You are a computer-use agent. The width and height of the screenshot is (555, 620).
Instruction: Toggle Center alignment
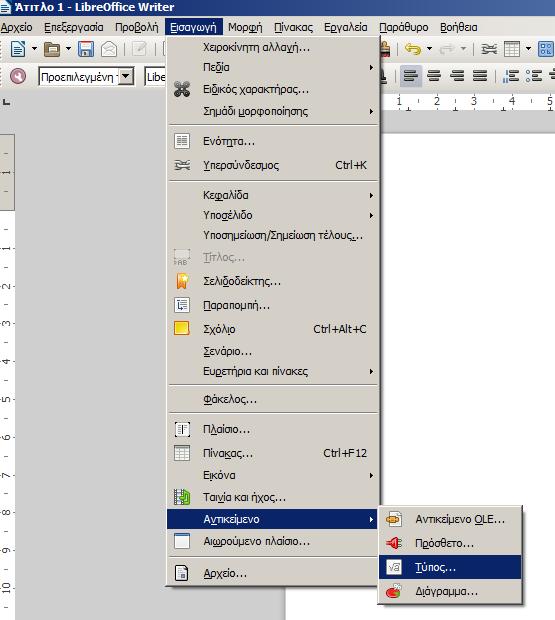[434, 76]
